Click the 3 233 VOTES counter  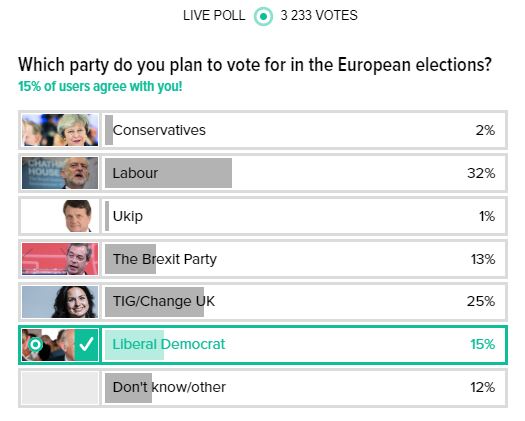coord(319,15)
